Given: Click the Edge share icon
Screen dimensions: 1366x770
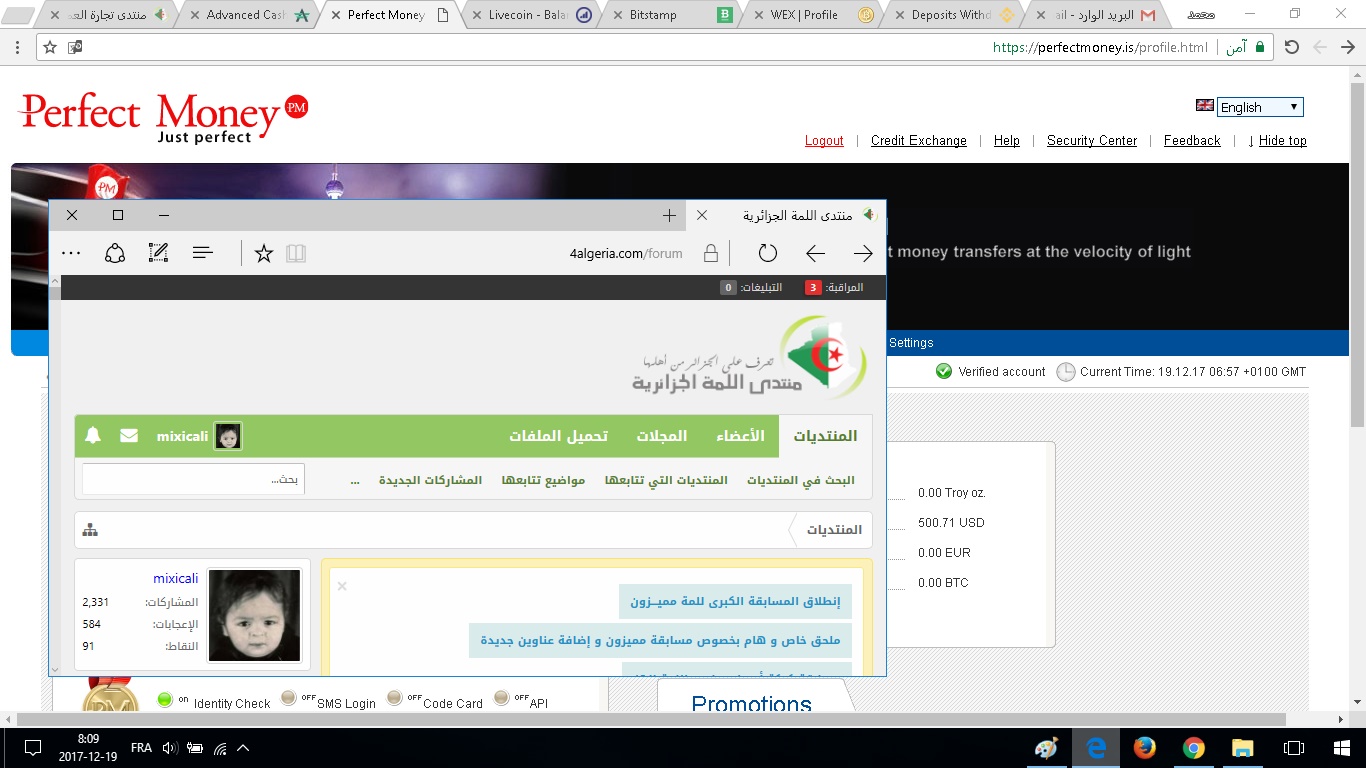Looking at the screenshot, I should (115, 254).
